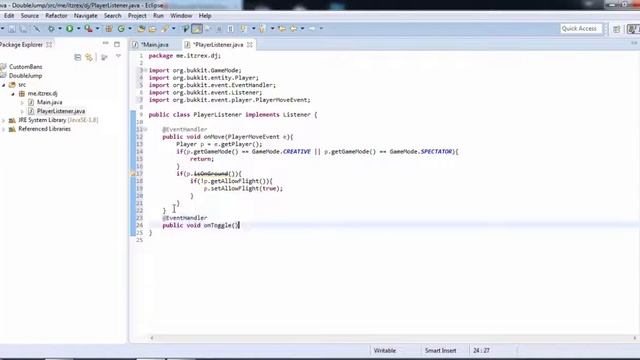The width and height of the screenshot is (640, 360).
Task: Select the DoubleJump project
Action: click(x=25, y=76)
